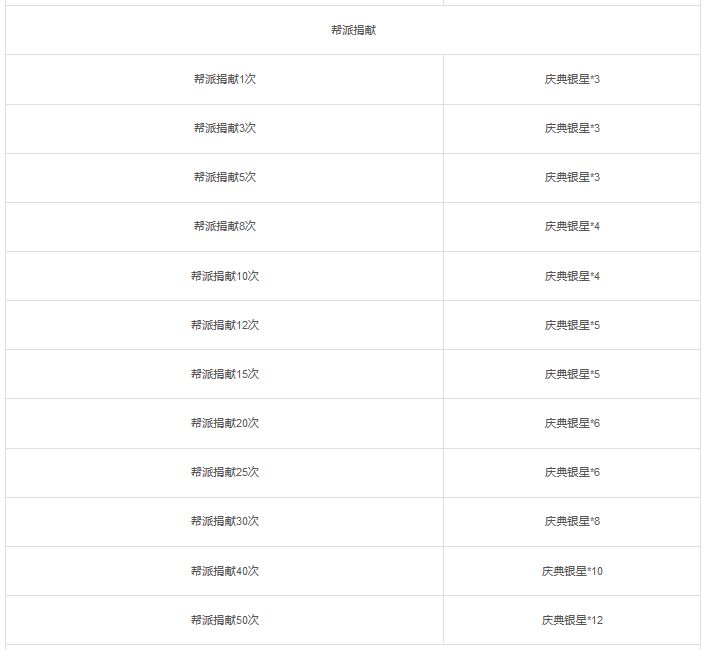Select the 帮派捐献1次 cell

coord(224,80)
